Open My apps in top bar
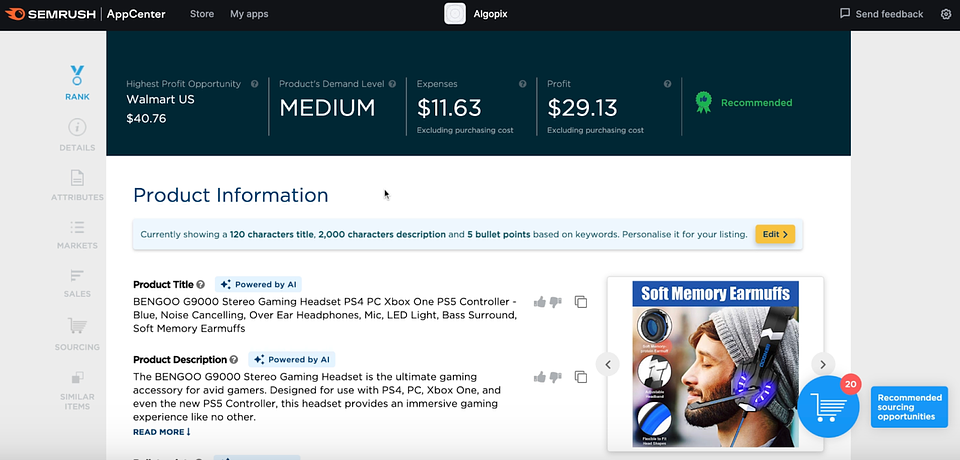Viewport: 960px width, 460px height. [249, 14]
